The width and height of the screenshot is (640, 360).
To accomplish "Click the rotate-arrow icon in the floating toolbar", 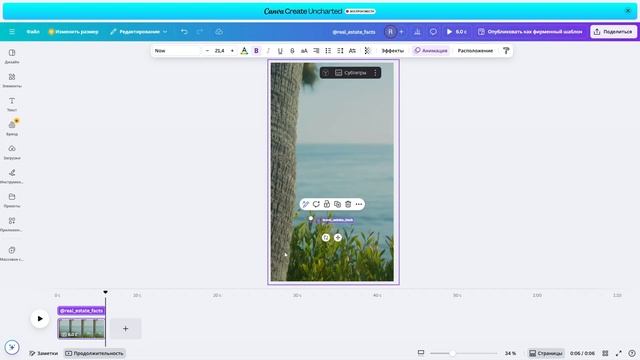I will pyautogui.click(x=316, y=204).
